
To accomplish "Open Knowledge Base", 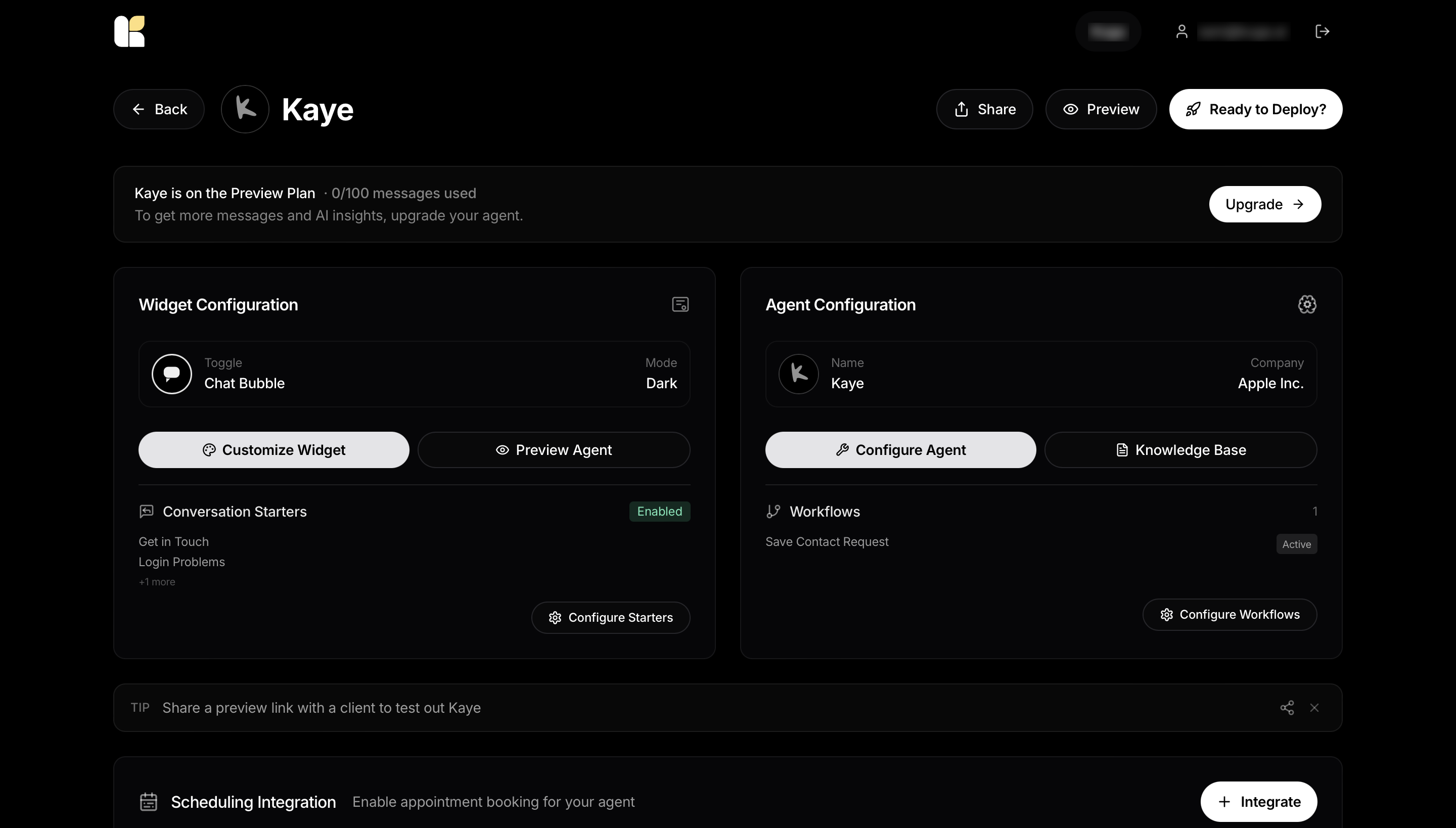I will click(x=1181, y=450).
